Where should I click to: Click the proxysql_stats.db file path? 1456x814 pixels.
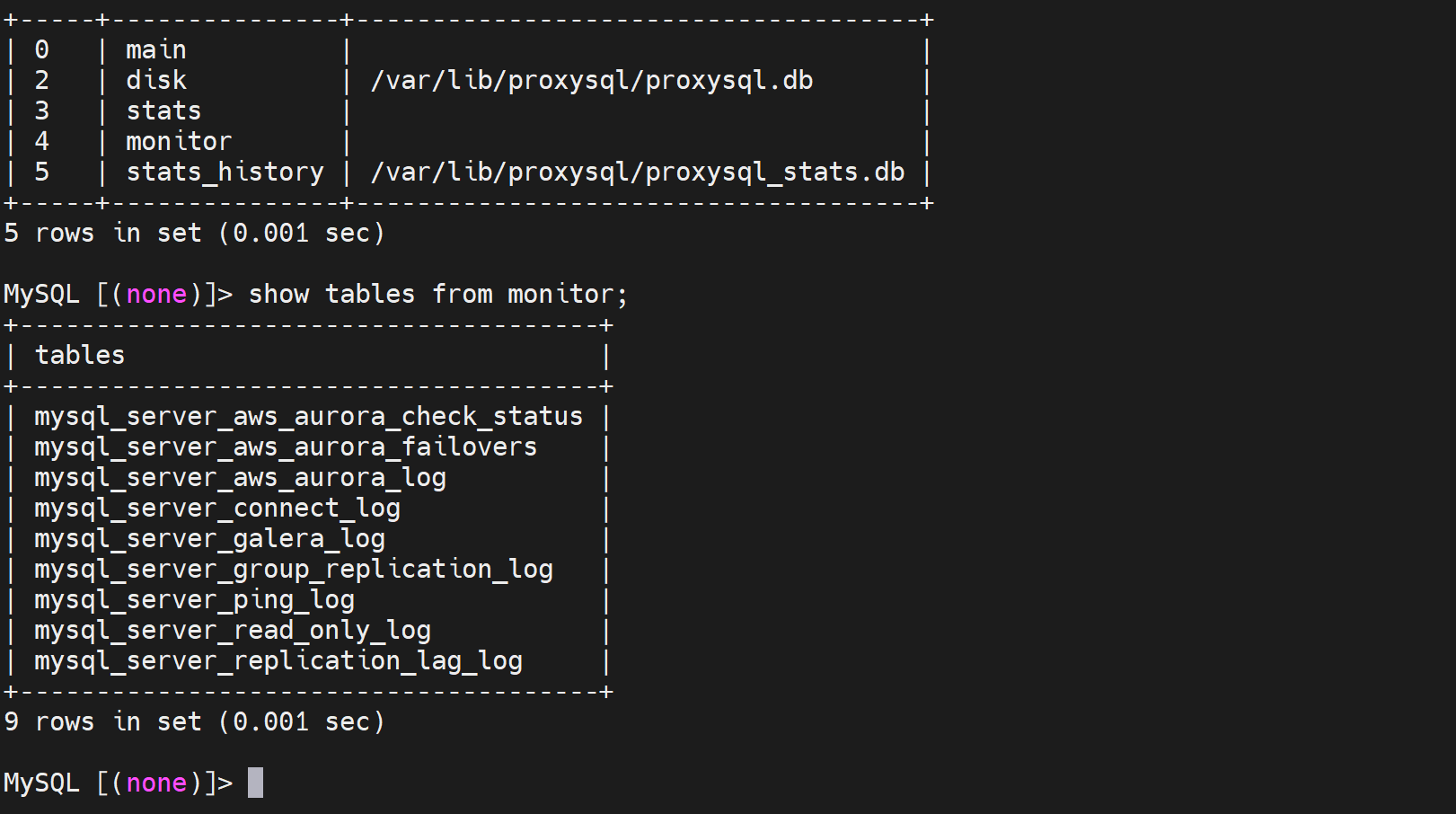638,173
